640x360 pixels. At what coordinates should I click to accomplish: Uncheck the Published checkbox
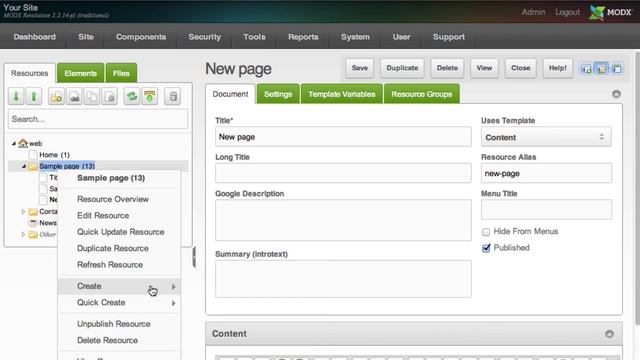pos(486,248)
